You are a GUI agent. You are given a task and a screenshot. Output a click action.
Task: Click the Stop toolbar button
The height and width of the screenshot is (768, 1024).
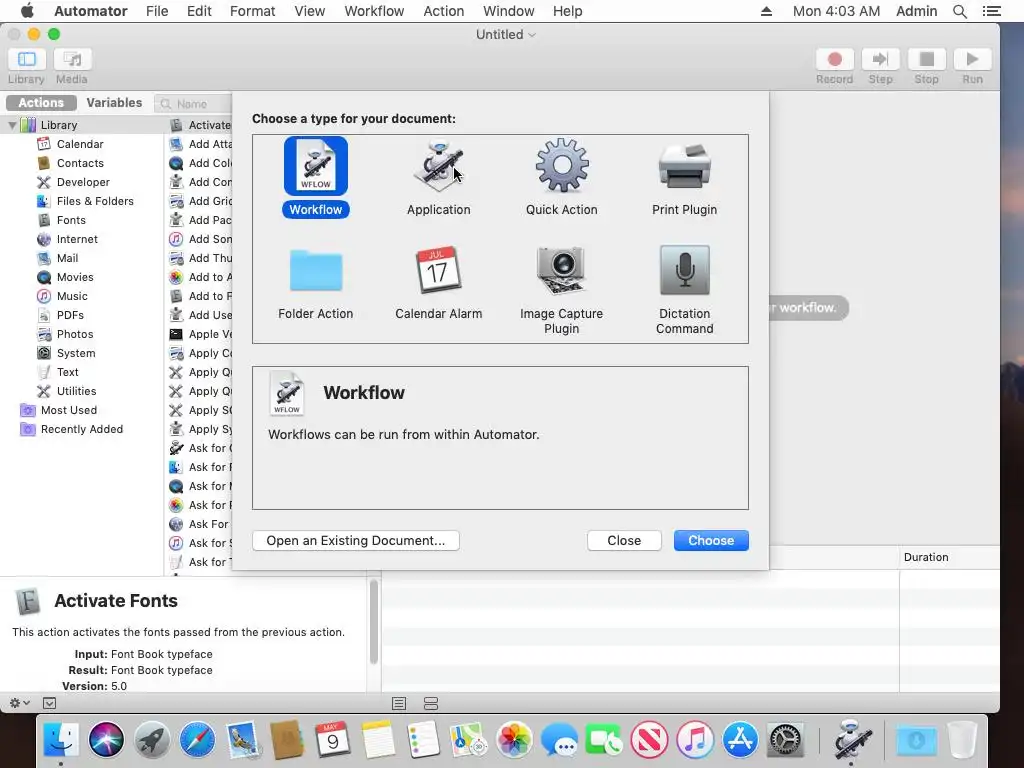926,59
